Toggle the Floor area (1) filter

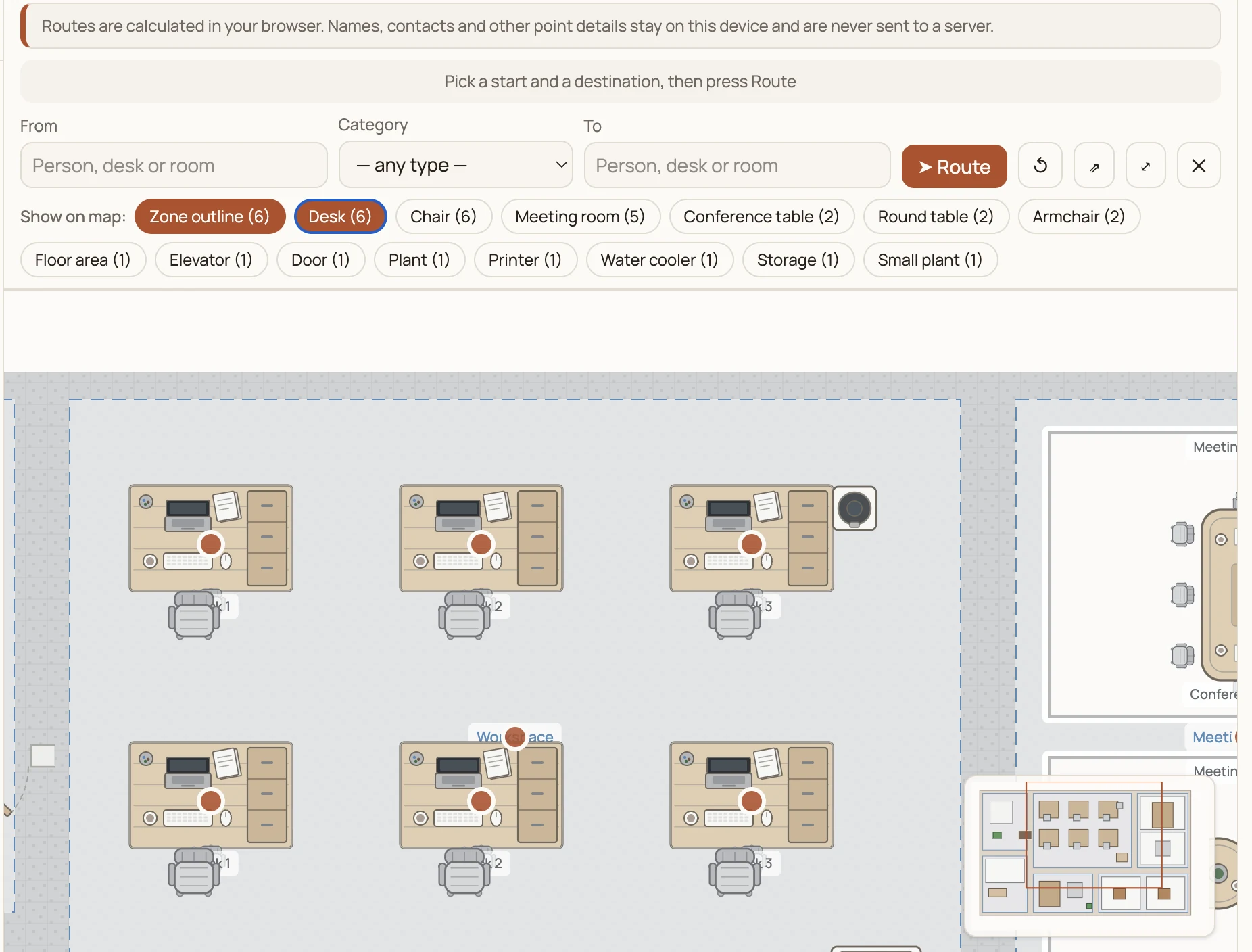(82, 260)
